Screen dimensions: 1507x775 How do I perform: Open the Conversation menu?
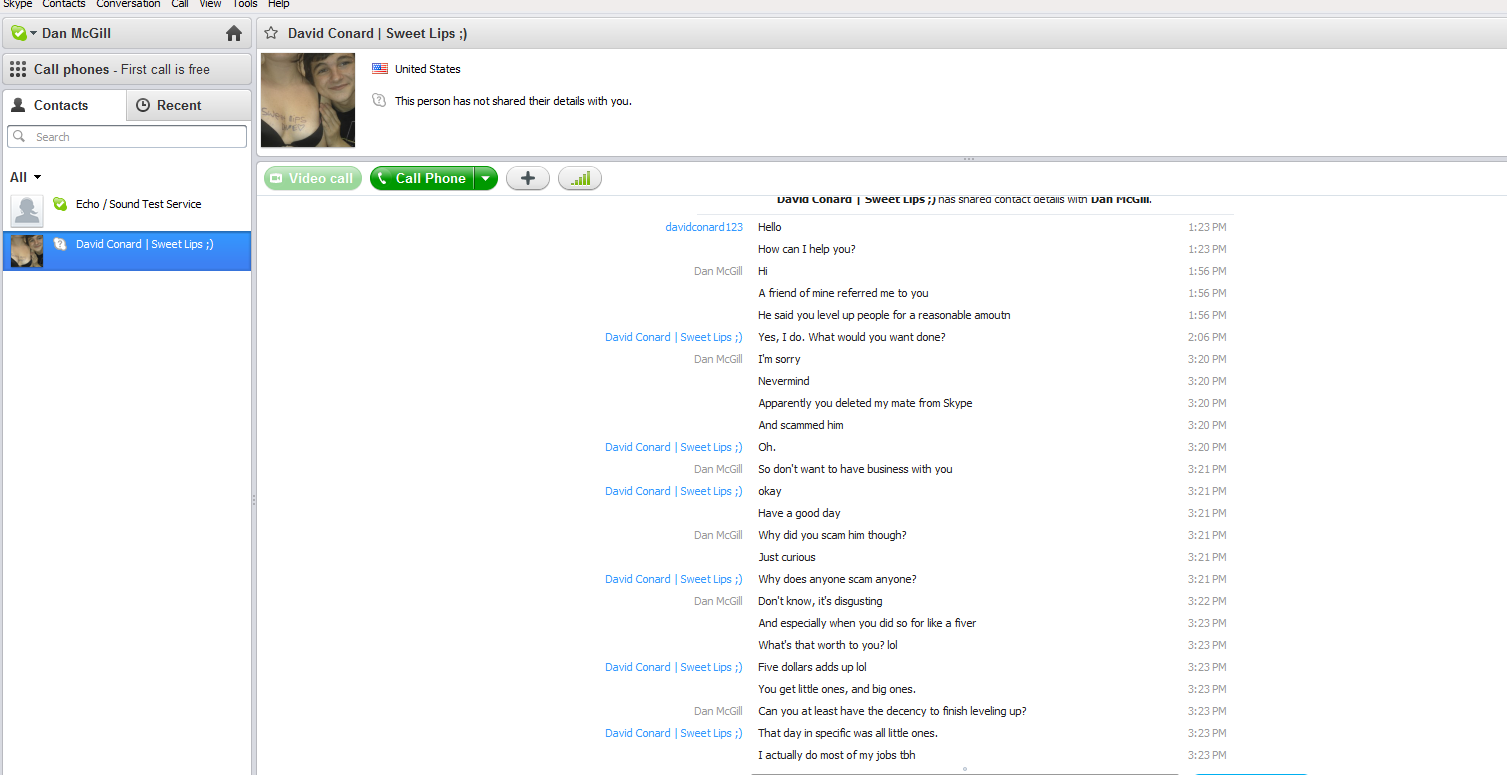pyautogui.click(x=128, y=4)
